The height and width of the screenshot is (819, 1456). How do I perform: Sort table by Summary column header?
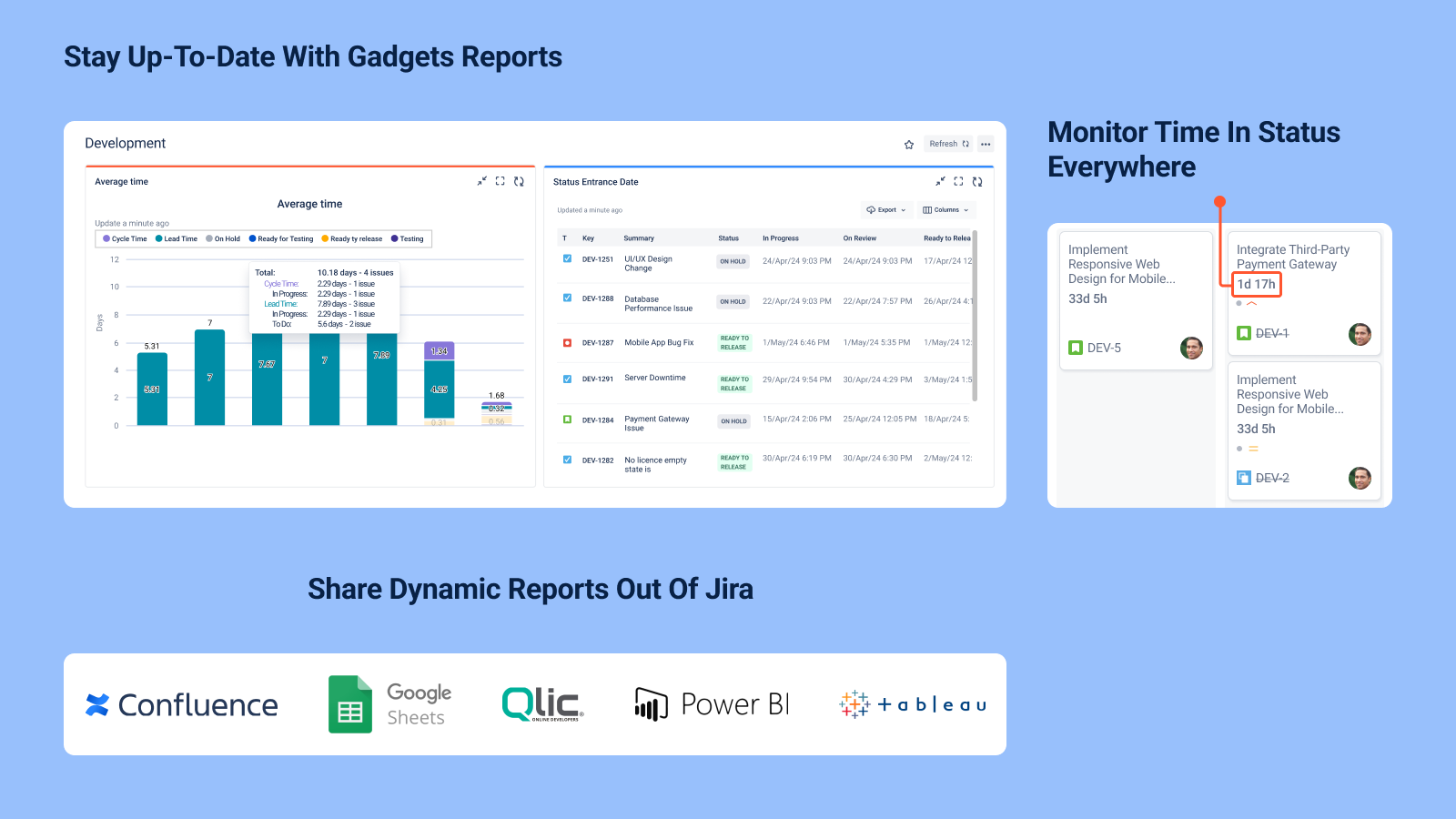(x=639, y=238)
